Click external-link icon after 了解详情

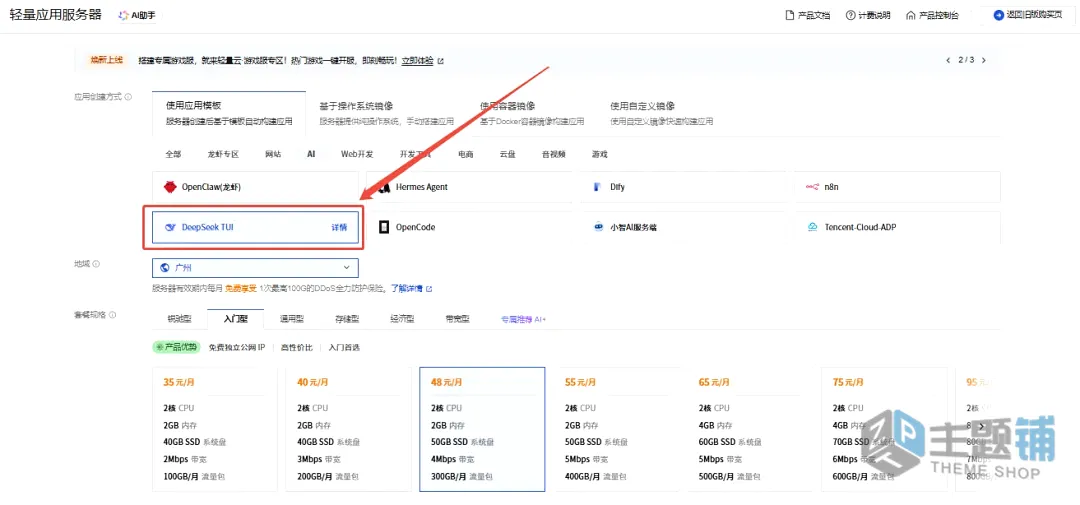click(429, 289)
